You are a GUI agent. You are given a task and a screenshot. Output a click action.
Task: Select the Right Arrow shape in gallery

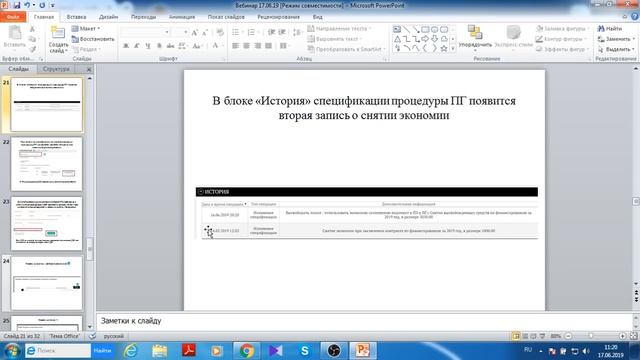click(x=425, y=39)
